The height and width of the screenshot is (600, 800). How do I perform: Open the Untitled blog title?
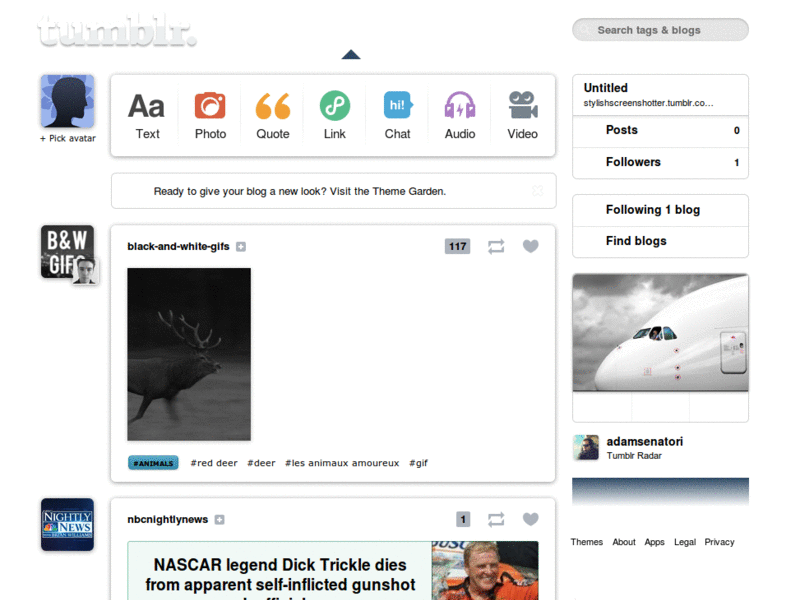[606, 88]
